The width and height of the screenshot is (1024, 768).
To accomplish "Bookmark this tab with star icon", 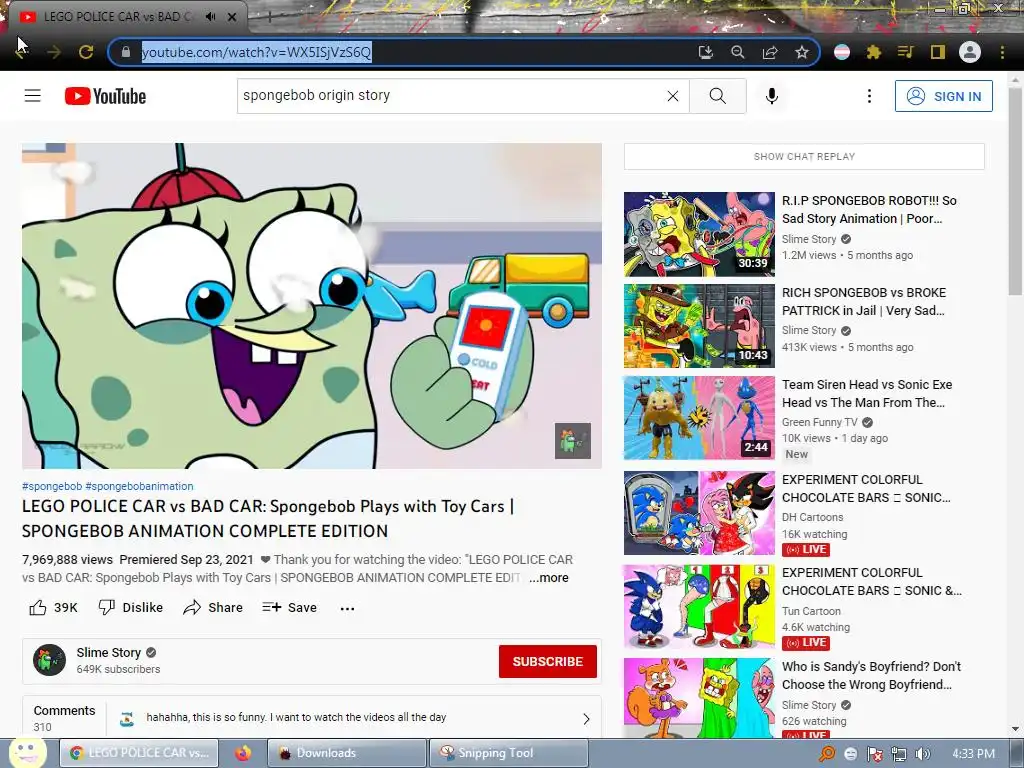I will [801, 52].
